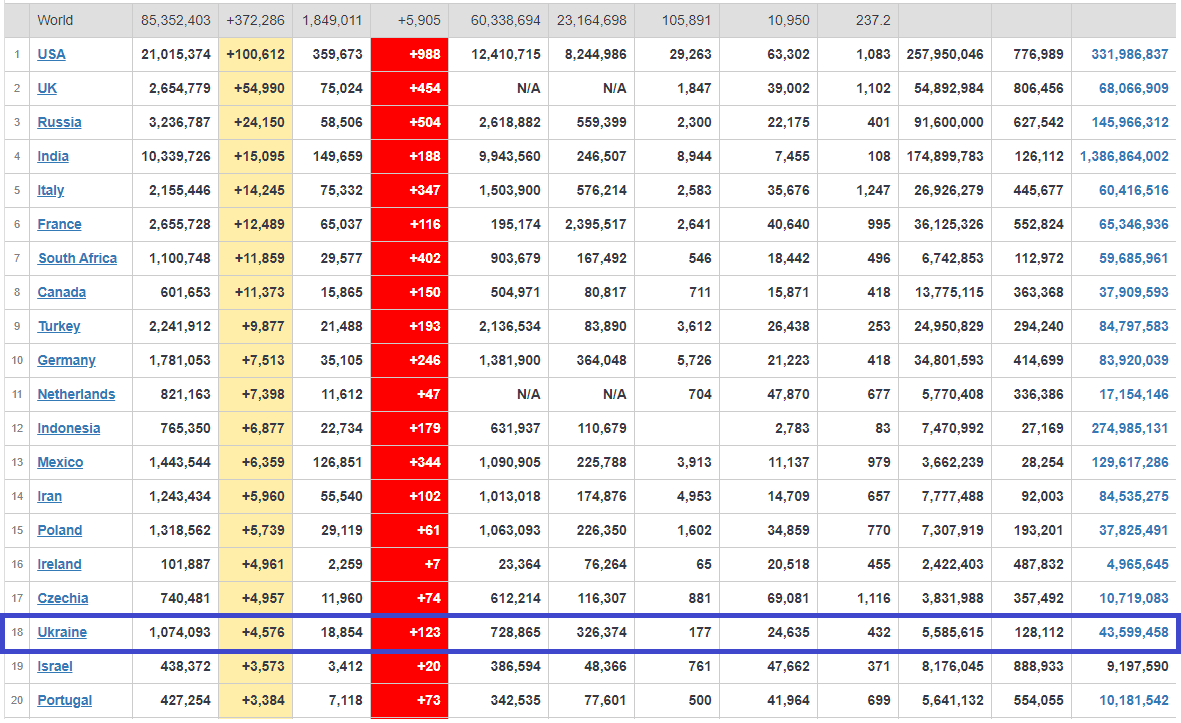The height and width of the screenshot is (723, 1181).
Task: Click the red +988 new deaths cell
Action: [x=409, y=54]
